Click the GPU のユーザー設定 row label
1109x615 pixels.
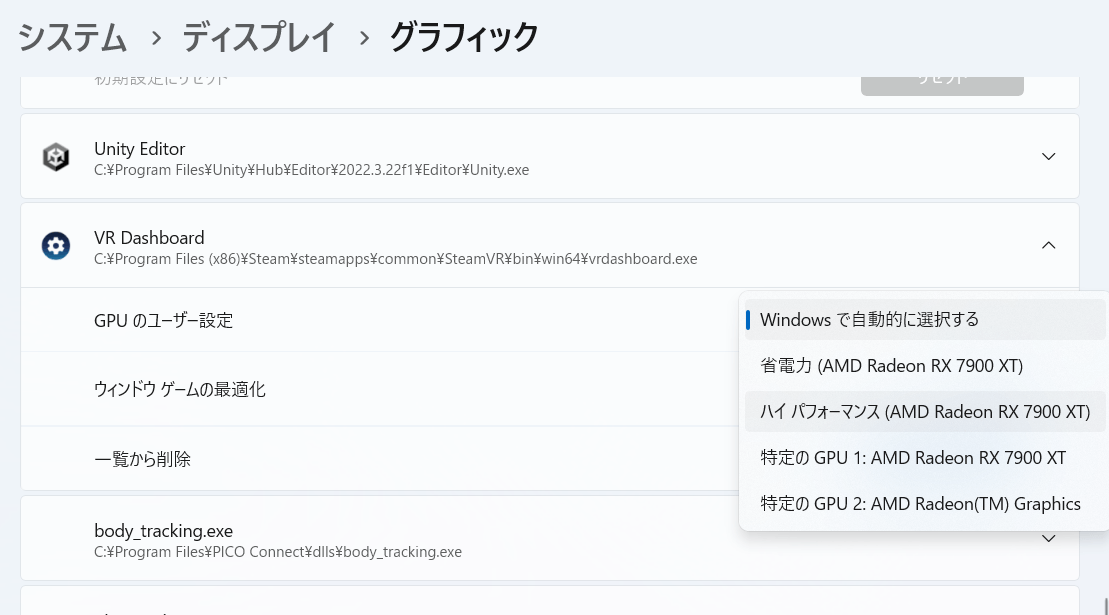[x=164, y=321]
